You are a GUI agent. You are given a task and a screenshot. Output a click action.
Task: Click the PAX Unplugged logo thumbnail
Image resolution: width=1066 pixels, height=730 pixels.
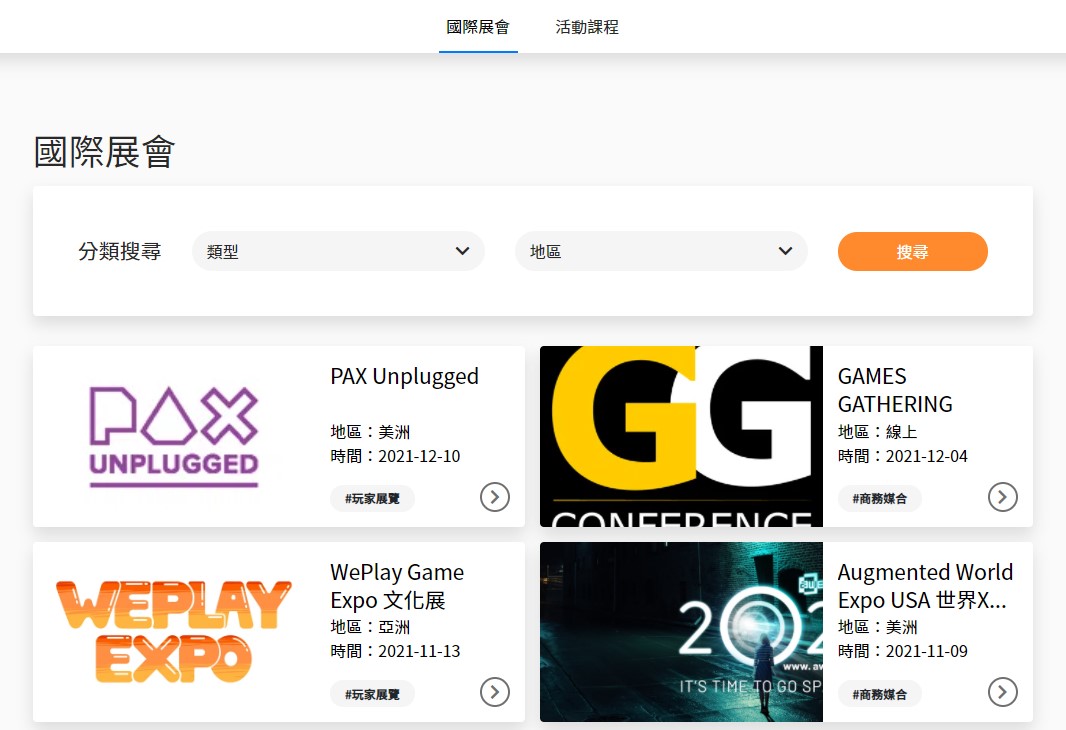coord(174,436)
